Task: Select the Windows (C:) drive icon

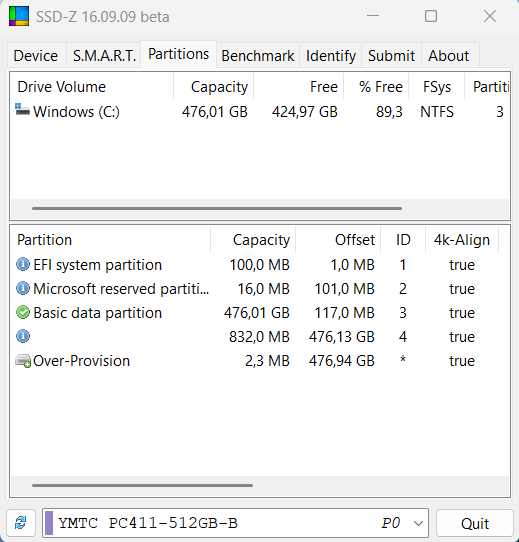Action: pyautogui.click(x=22, y=110)
